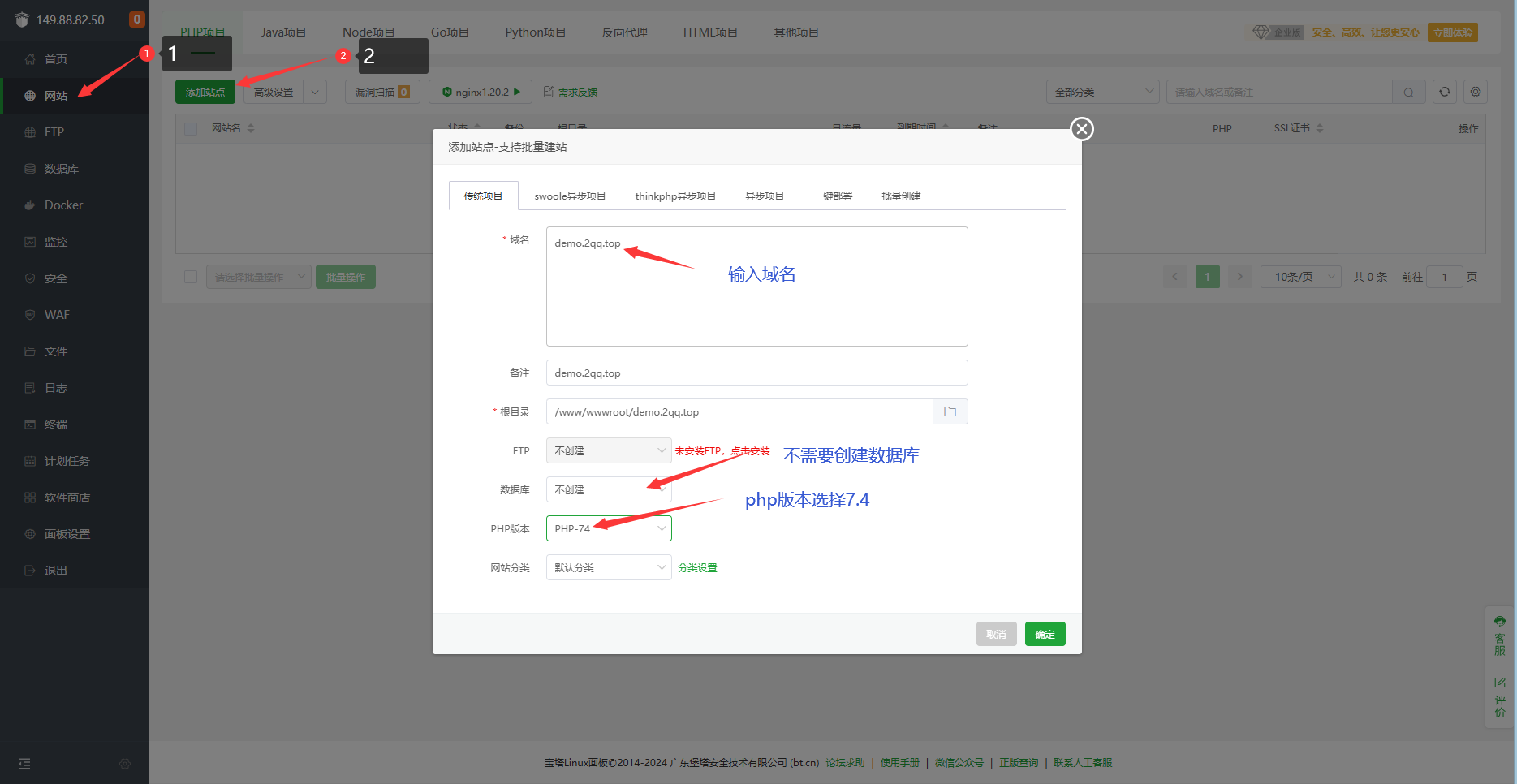
Task: Click into the 备注 remark field
Action: pyautogui.click(x=756, y=373)
